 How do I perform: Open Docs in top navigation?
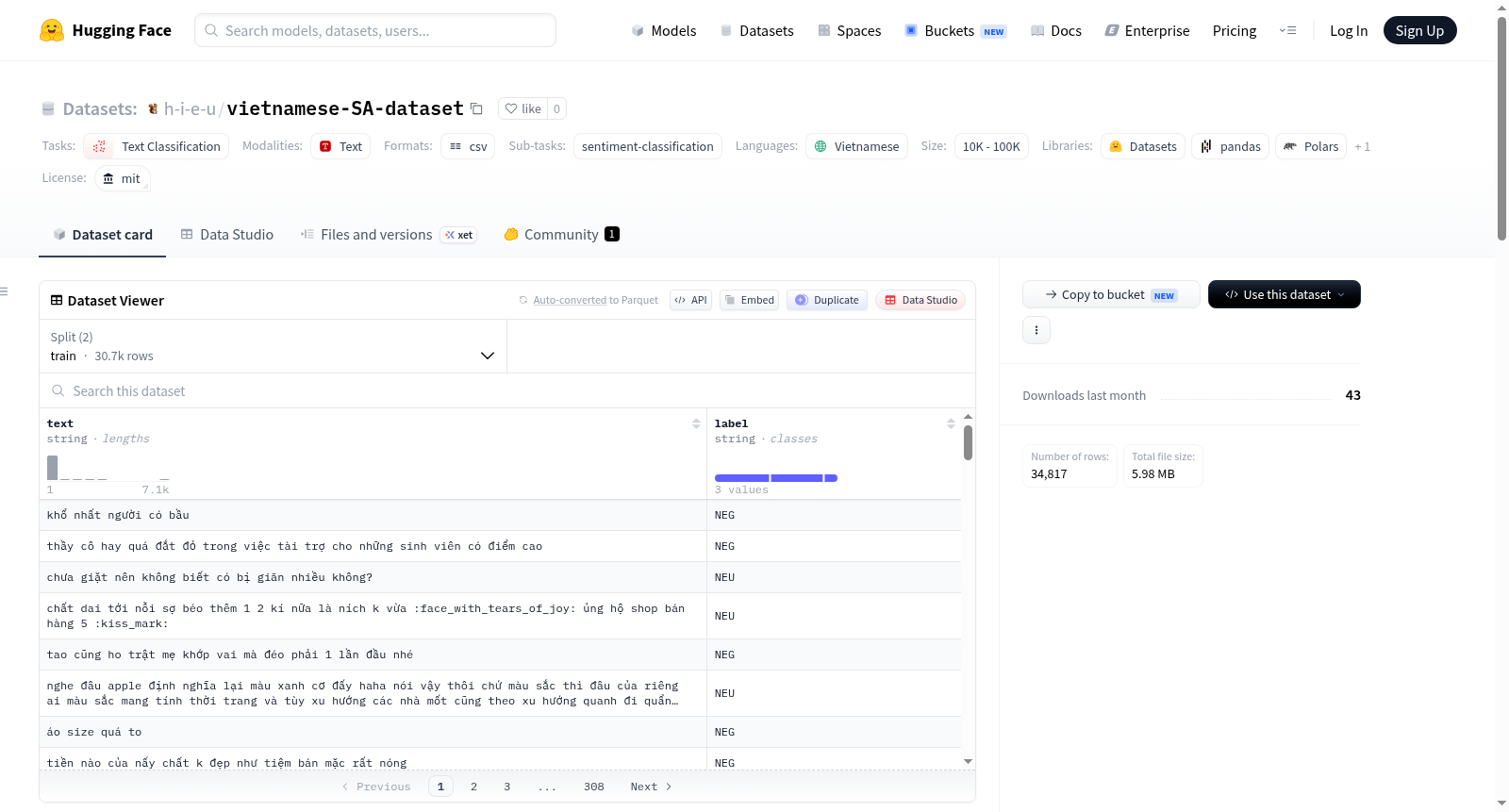click(x=1055, y=30)
